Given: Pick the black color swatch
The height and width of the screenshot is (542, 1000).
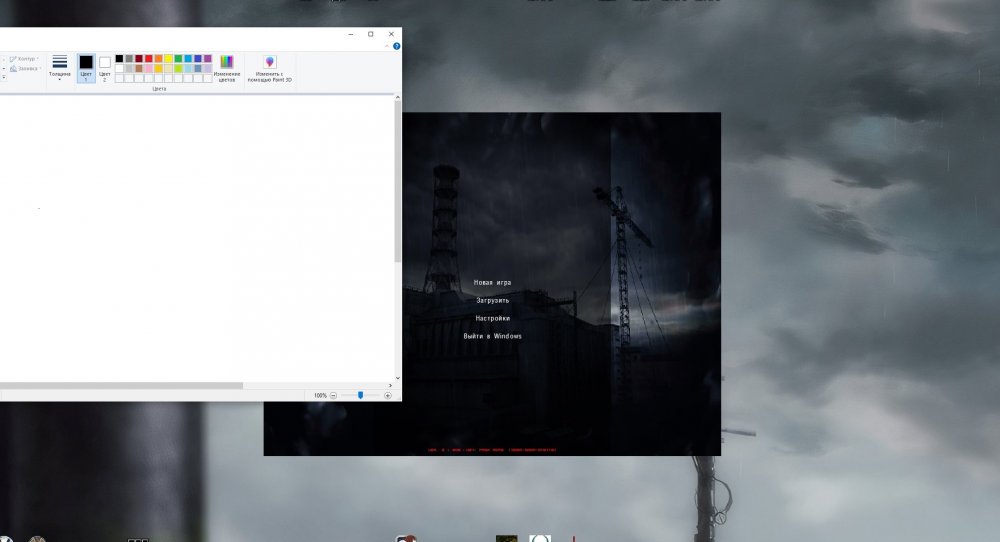Looking at the screenshot, I should coord(119,59).
